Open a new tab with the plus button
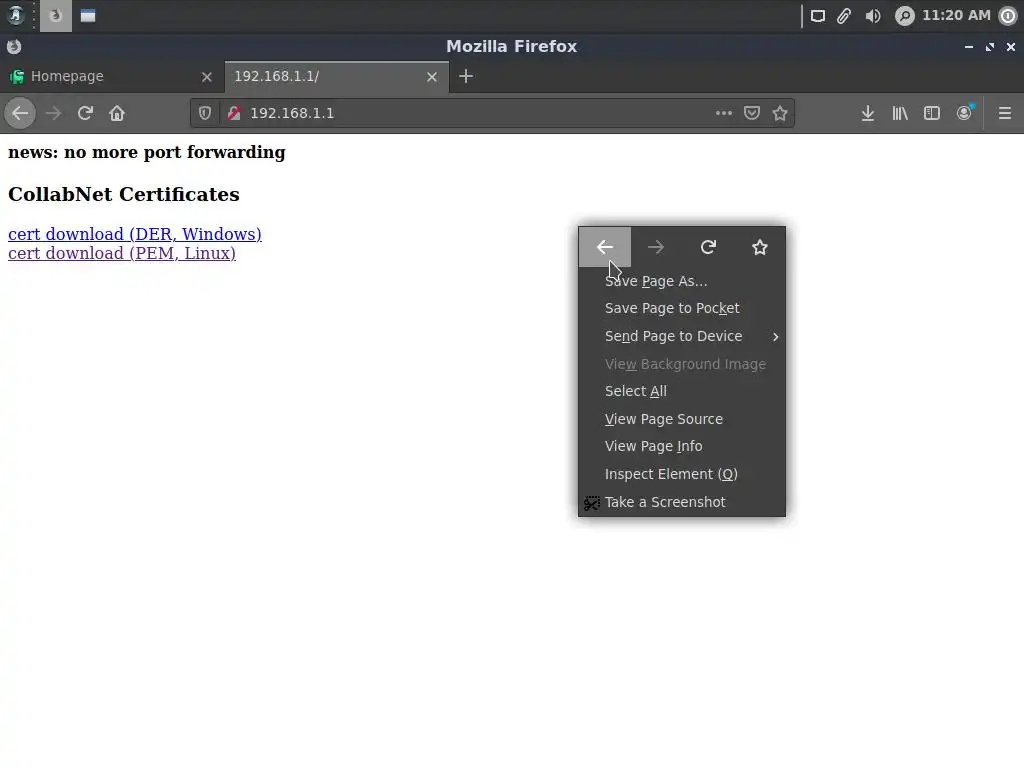 tap(466, 76)
